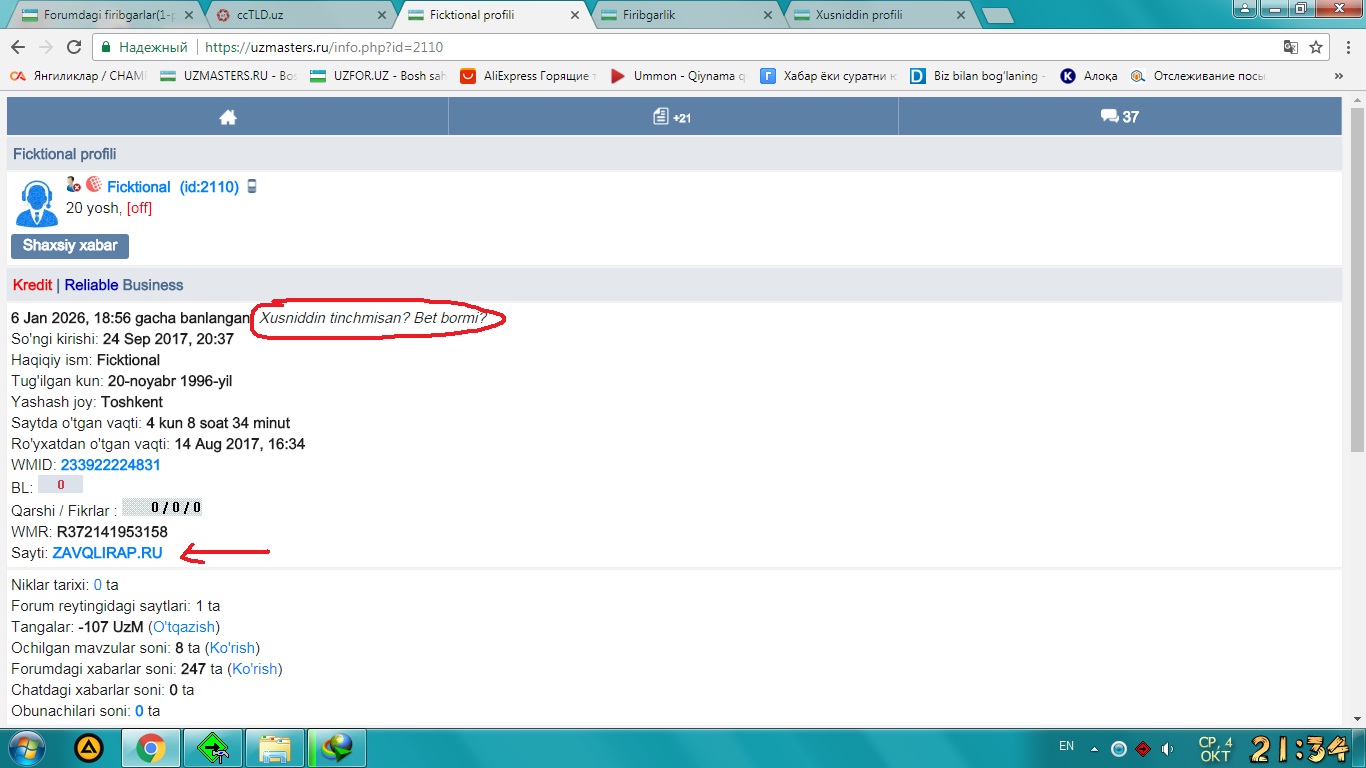Viewport: 1366px width, 768px height.
Task: Open the forum posts icon showing +21
Action: point(672,117)
